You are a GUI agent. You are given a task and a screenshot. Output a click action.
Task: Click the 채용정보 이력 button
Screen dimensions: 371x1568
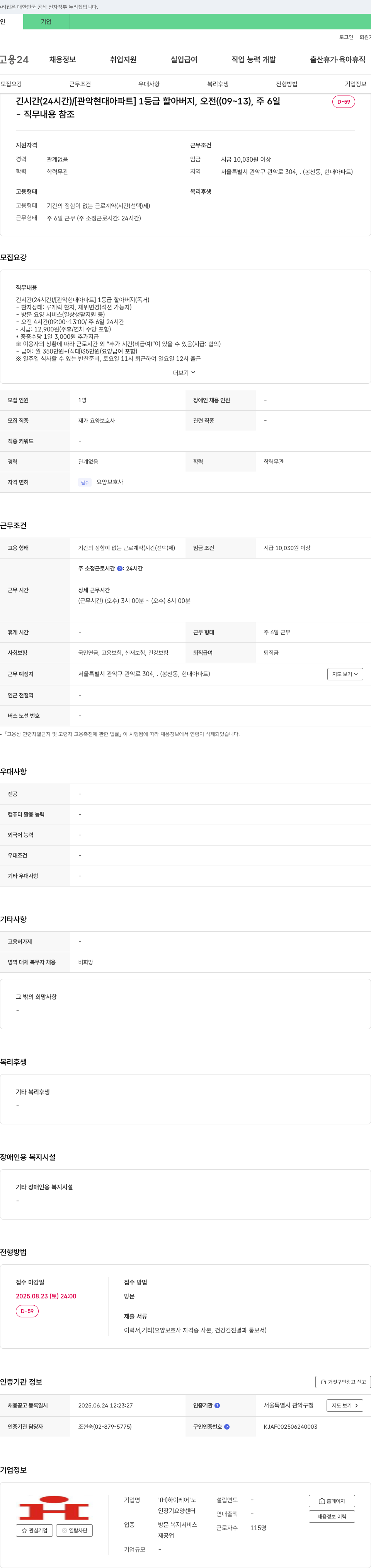click(x=332, y=1516)
